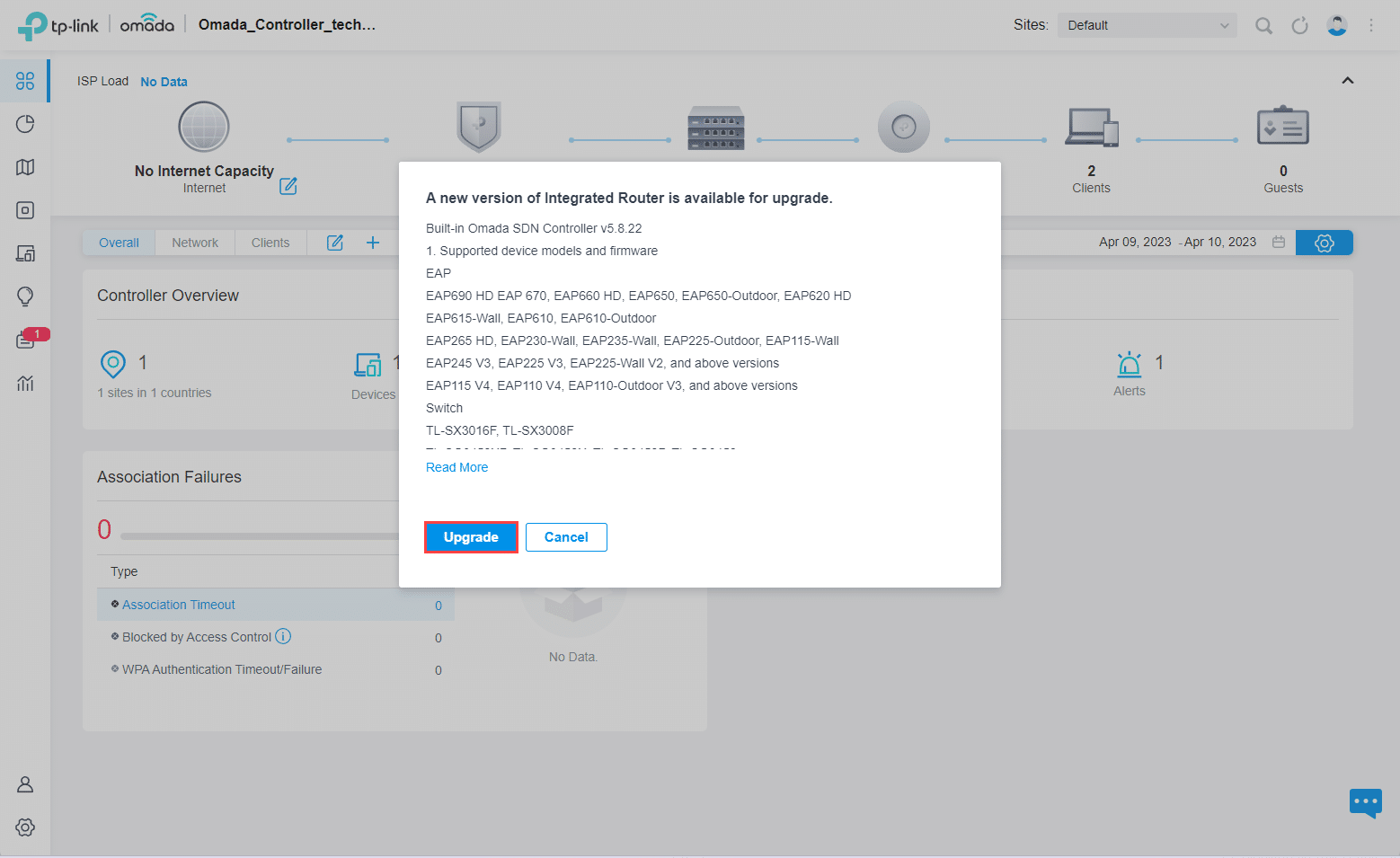Screen dimensions: 1400x858
Task: Click the gateway shield topology icon
Action: (x=479, y=127)
